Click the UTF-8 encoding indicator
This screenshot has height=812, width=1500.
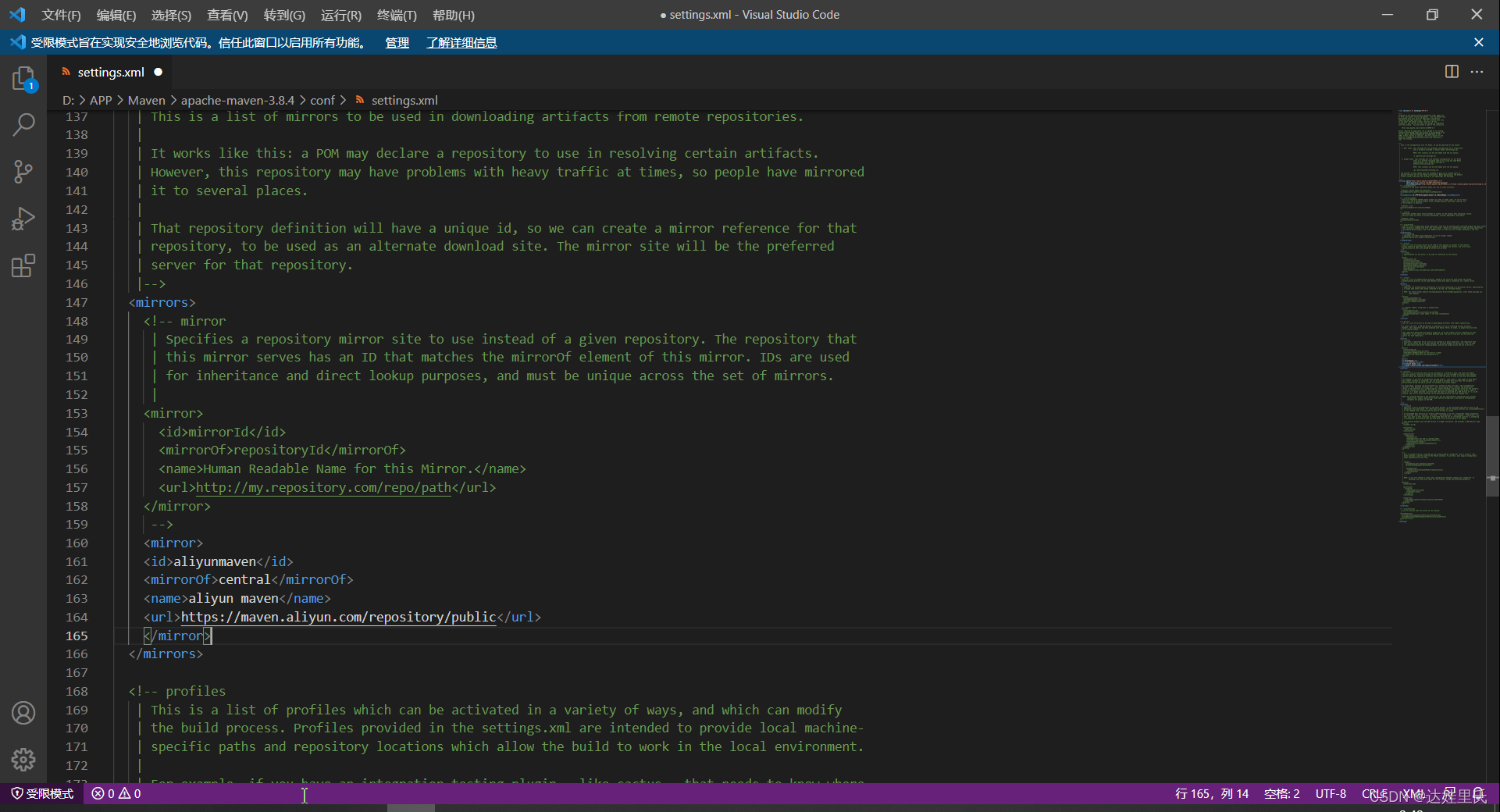tap(1331, 793)
